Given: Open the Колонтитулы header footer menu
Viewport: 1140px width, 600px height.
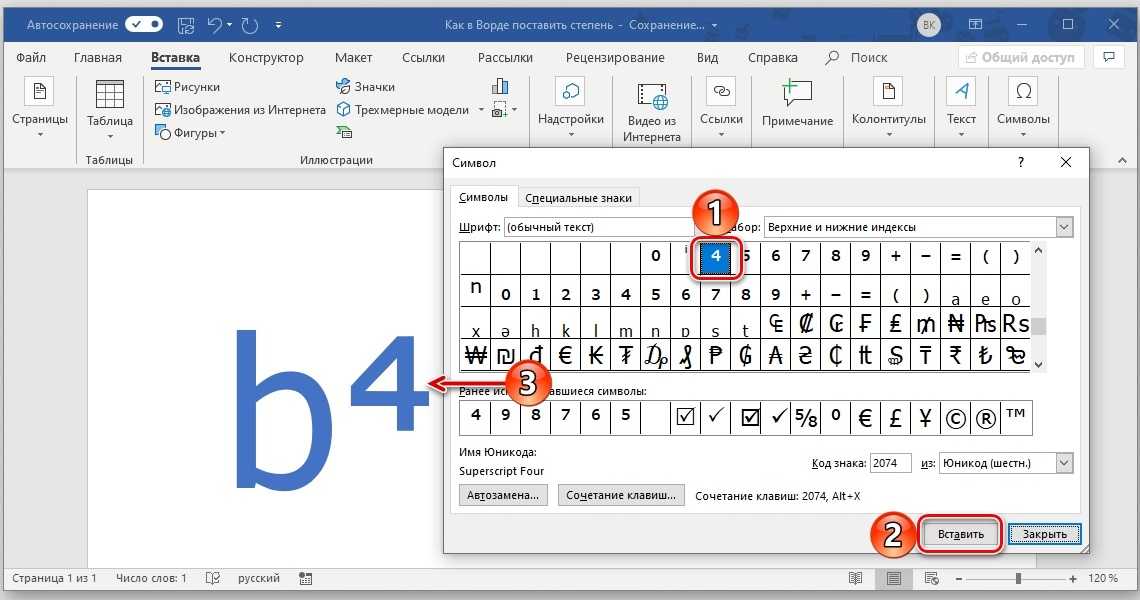Looking at the screenshot, I should (x=888, y=104).
